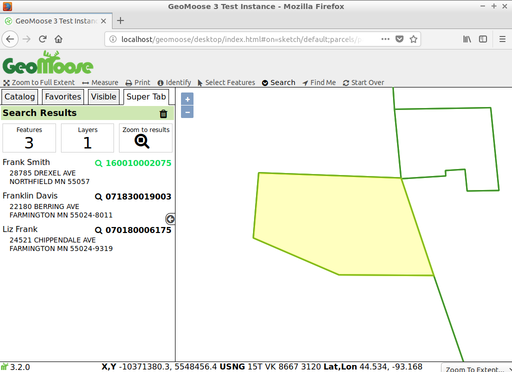Viewport: 512px width, 372px height.
Task: Zoom to parcel 070180006175
Action: [x=133, y=230]
